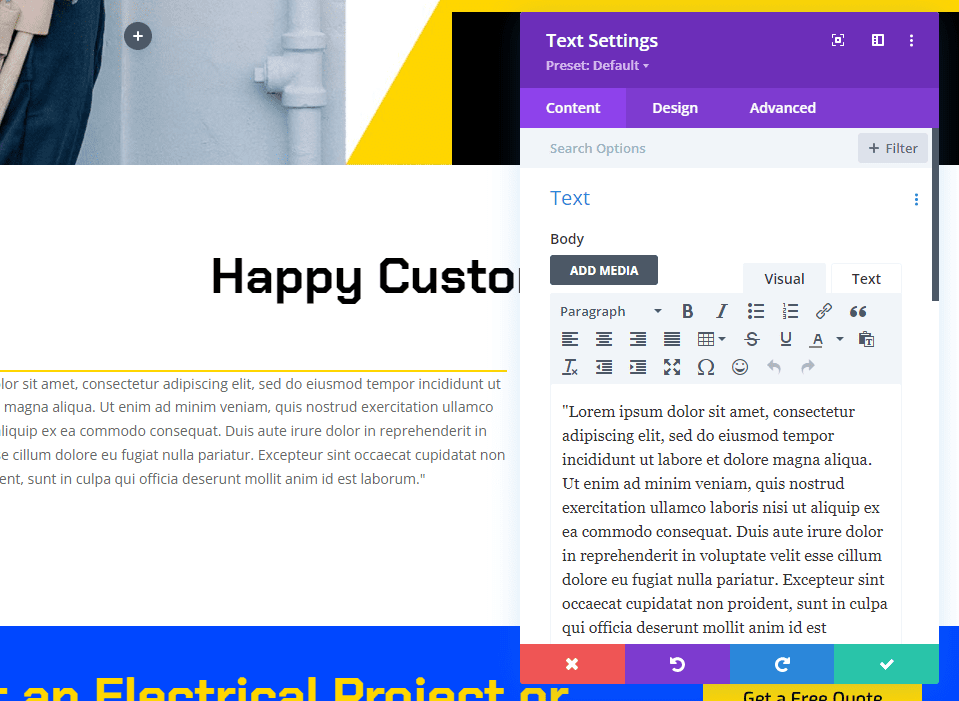Screen dimensions: 959x701
Task: Apply strikethrough to the text
Action: pos(751,339)
